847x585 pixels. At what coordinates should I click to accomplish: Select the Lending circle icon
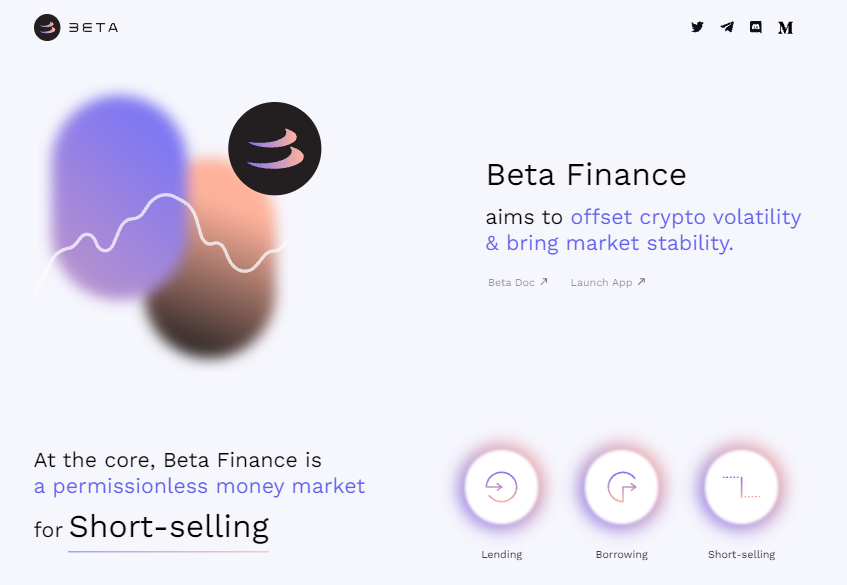coord(501,487)
